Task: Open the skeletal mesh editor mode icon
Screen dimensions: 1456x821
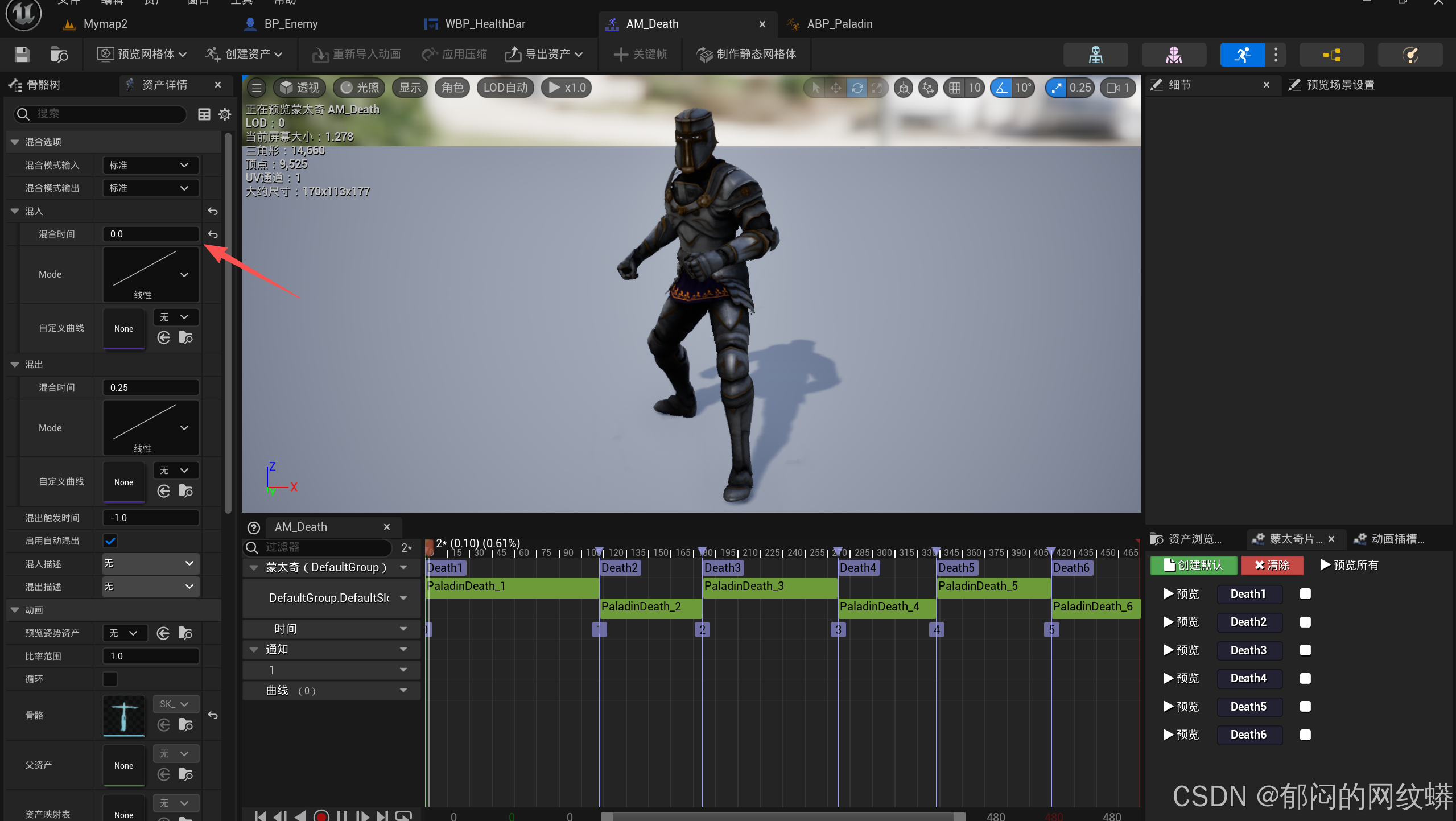Action: [x=1173, y=55]
